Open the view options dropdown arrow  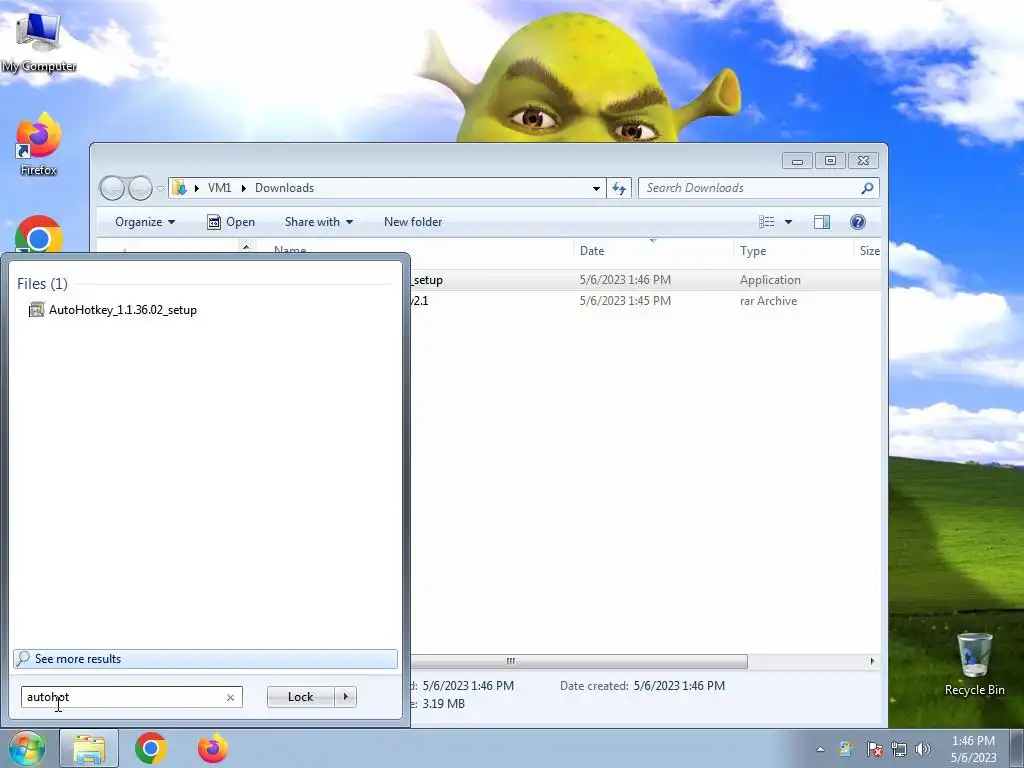click(788, 222)
